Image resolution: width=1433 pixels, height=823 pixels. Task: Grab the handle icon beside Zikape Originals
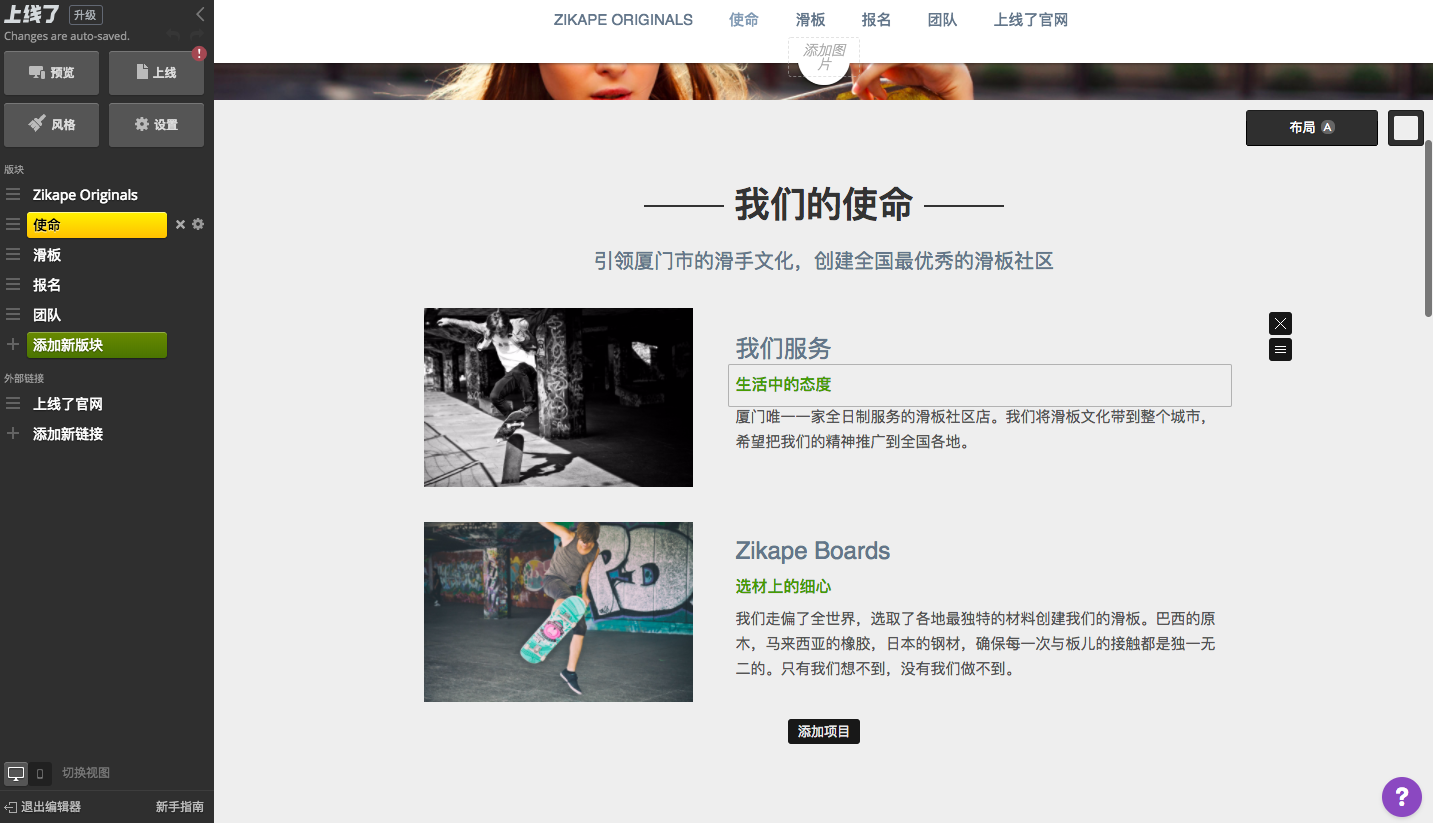[x=13, y=195]
